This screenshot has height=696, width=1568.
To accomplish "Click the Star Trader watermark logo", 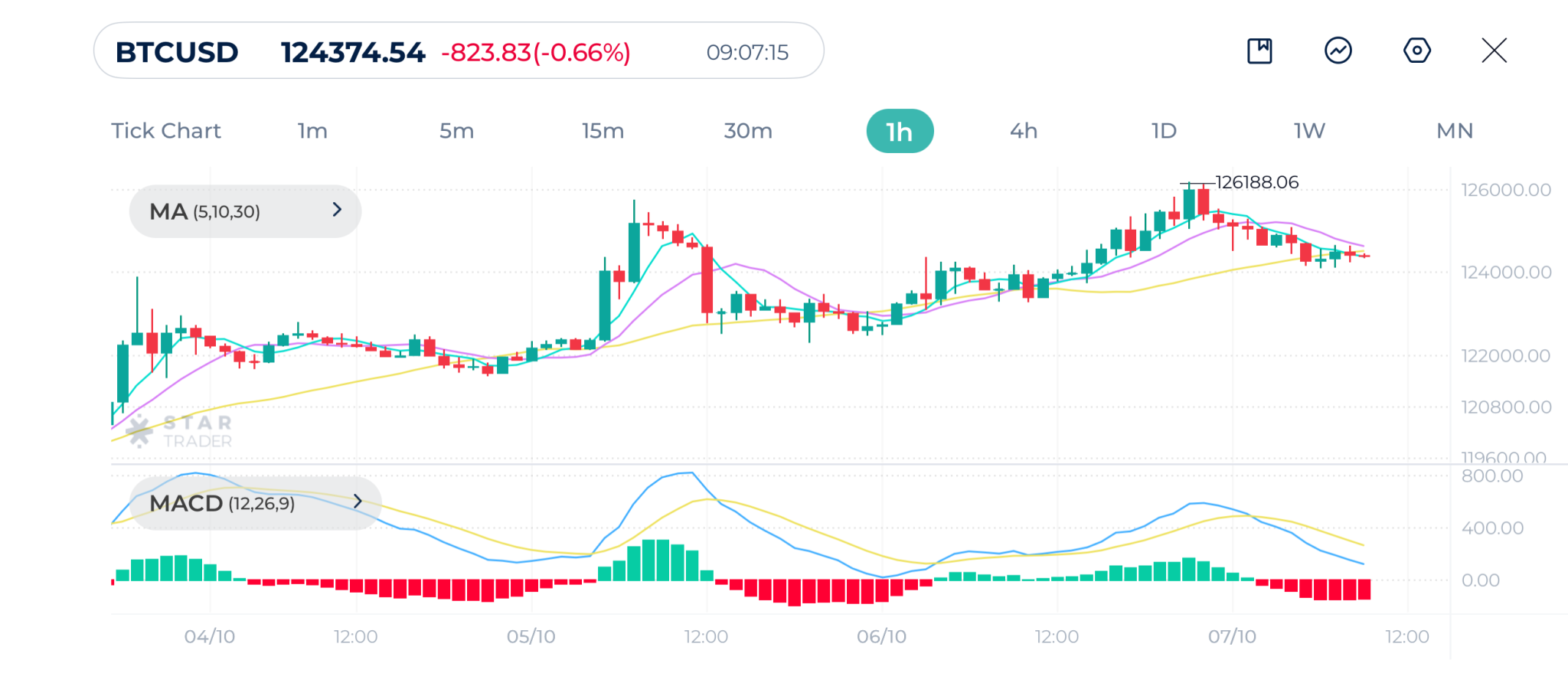I will 181,431.
